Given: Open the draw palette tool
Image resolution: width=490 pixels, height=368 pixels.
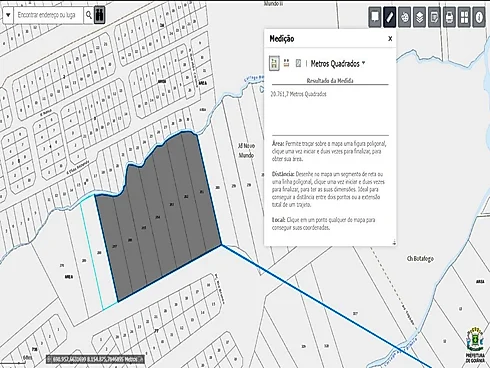Looking at the screenshot, I should click(404, 17).
